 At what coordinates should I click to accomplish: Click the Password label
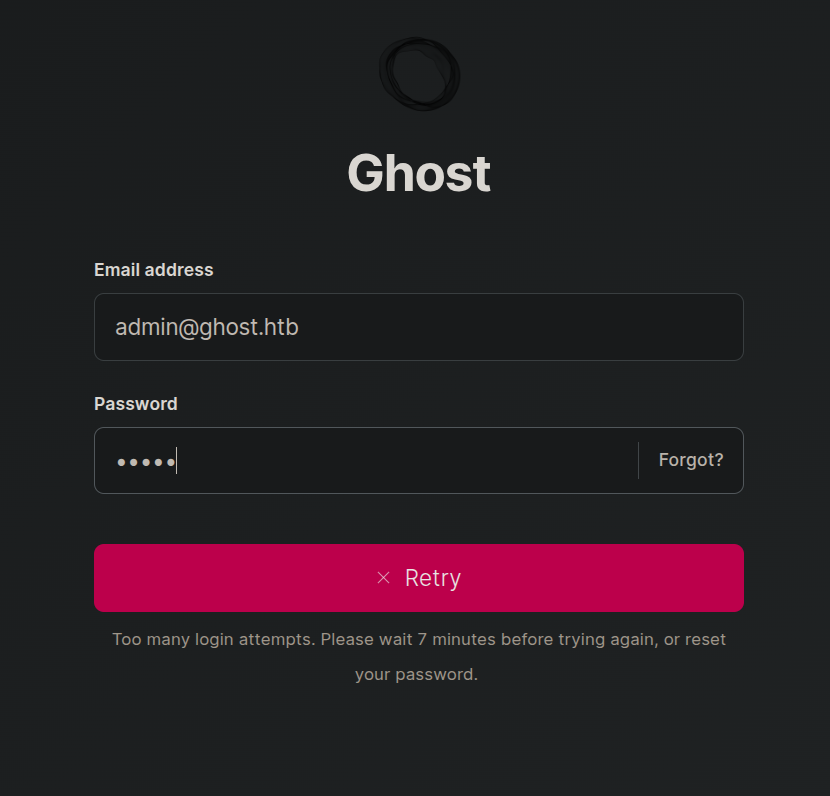tap(136, 404)
